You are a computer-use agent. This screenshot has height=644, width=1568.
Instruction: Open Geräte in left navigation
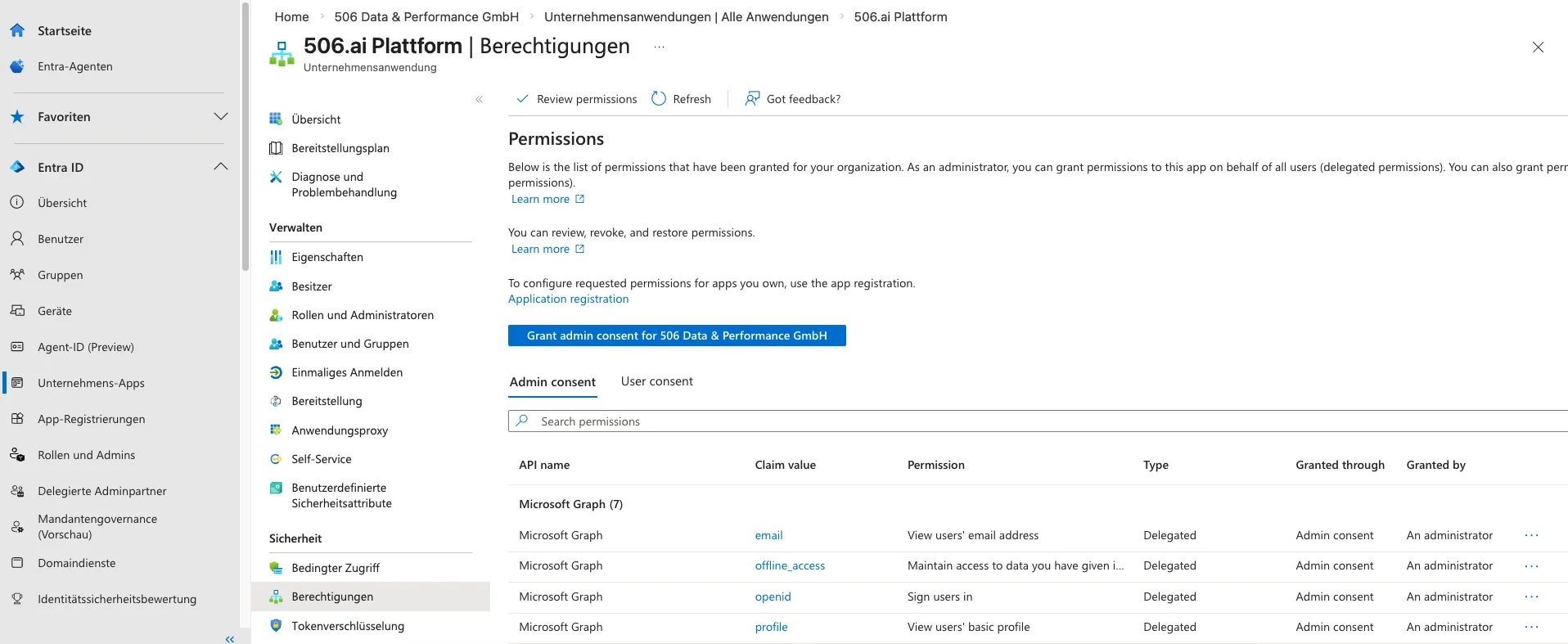pyautogui.click(x=55, y=311)
